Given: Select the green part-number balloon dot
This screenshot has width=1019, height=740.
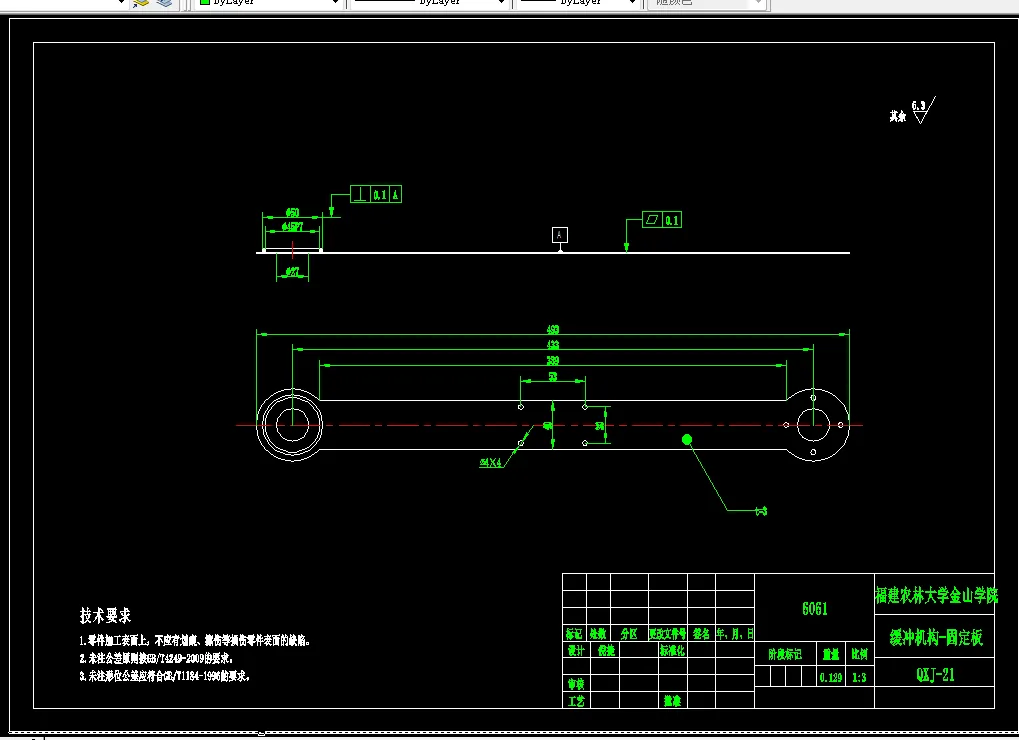Looking at the screenshot, I should click(x=687, y=440).
